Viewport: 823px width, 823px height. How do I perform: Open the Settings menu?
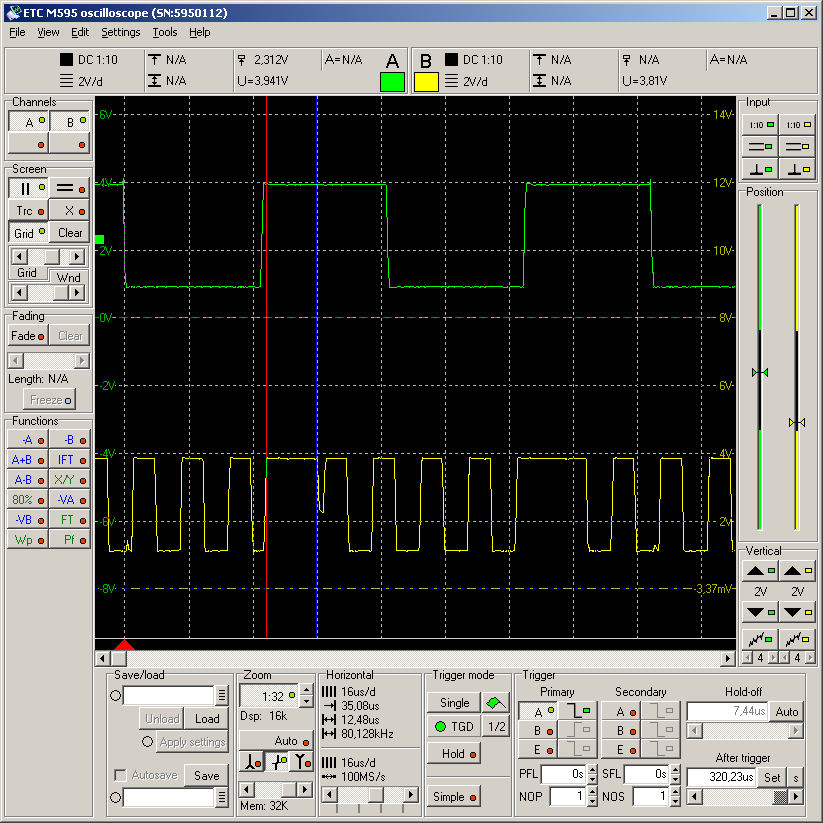pos(120,32)
